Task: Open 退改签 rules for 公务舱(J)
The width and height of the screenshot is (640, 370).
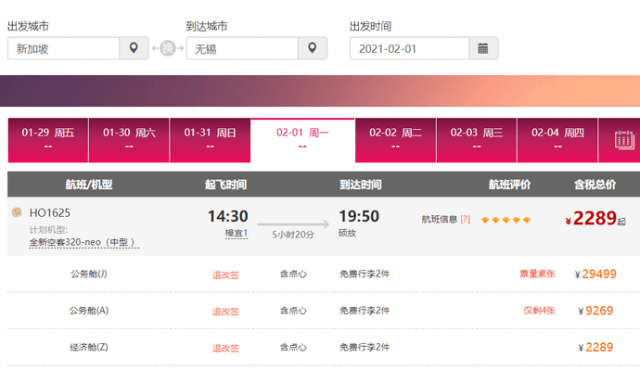Action: coord(225,275)
